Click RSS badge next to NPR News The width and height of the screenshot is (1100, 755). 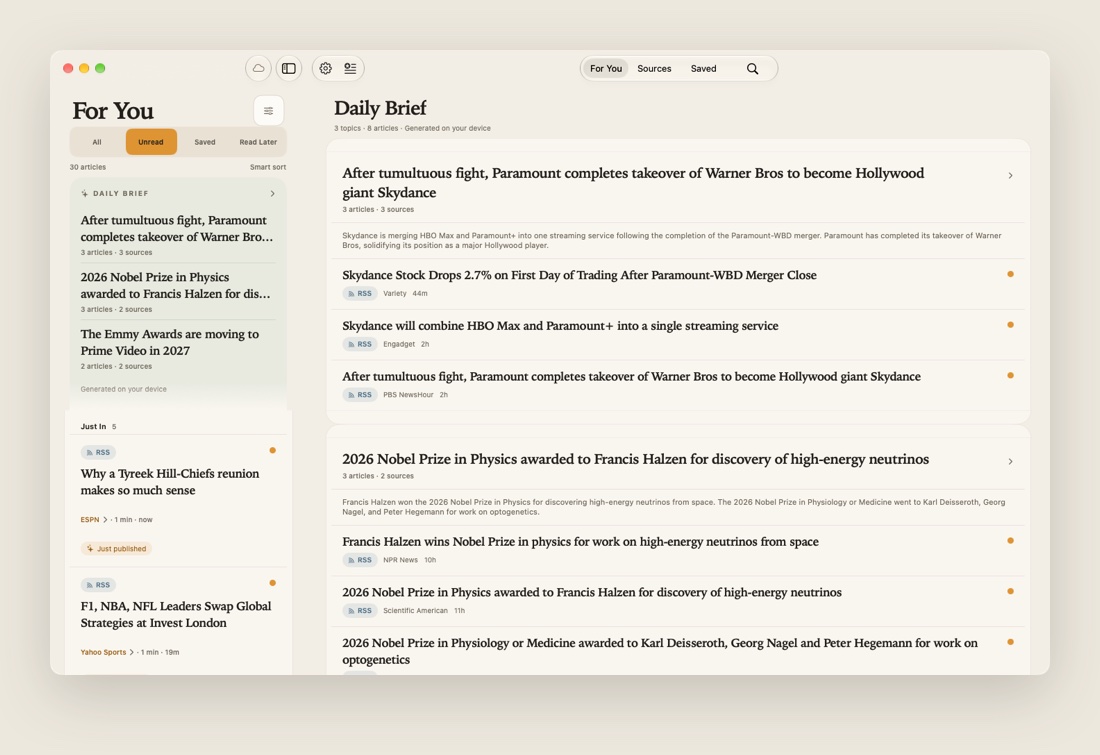click(x=360, y=560)
